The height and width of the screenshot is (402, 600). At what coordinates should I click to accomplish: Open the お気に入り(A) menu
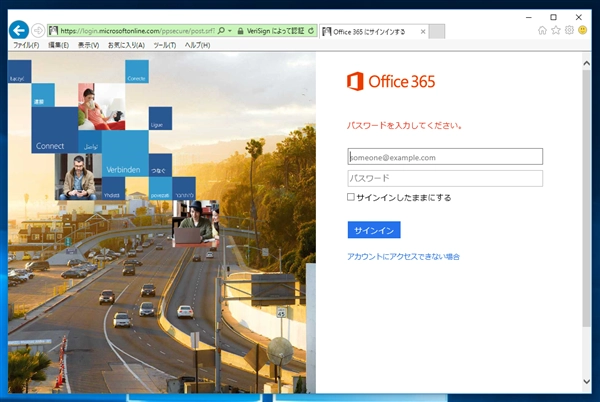tap(126, 45)
